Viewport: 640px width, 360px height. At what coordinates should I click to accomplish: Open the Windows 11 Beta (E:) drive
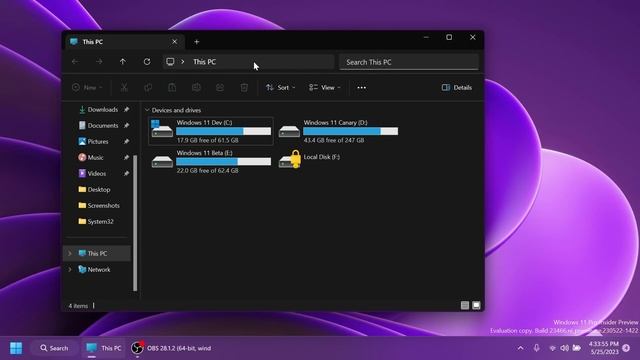(x=211, y=162)
